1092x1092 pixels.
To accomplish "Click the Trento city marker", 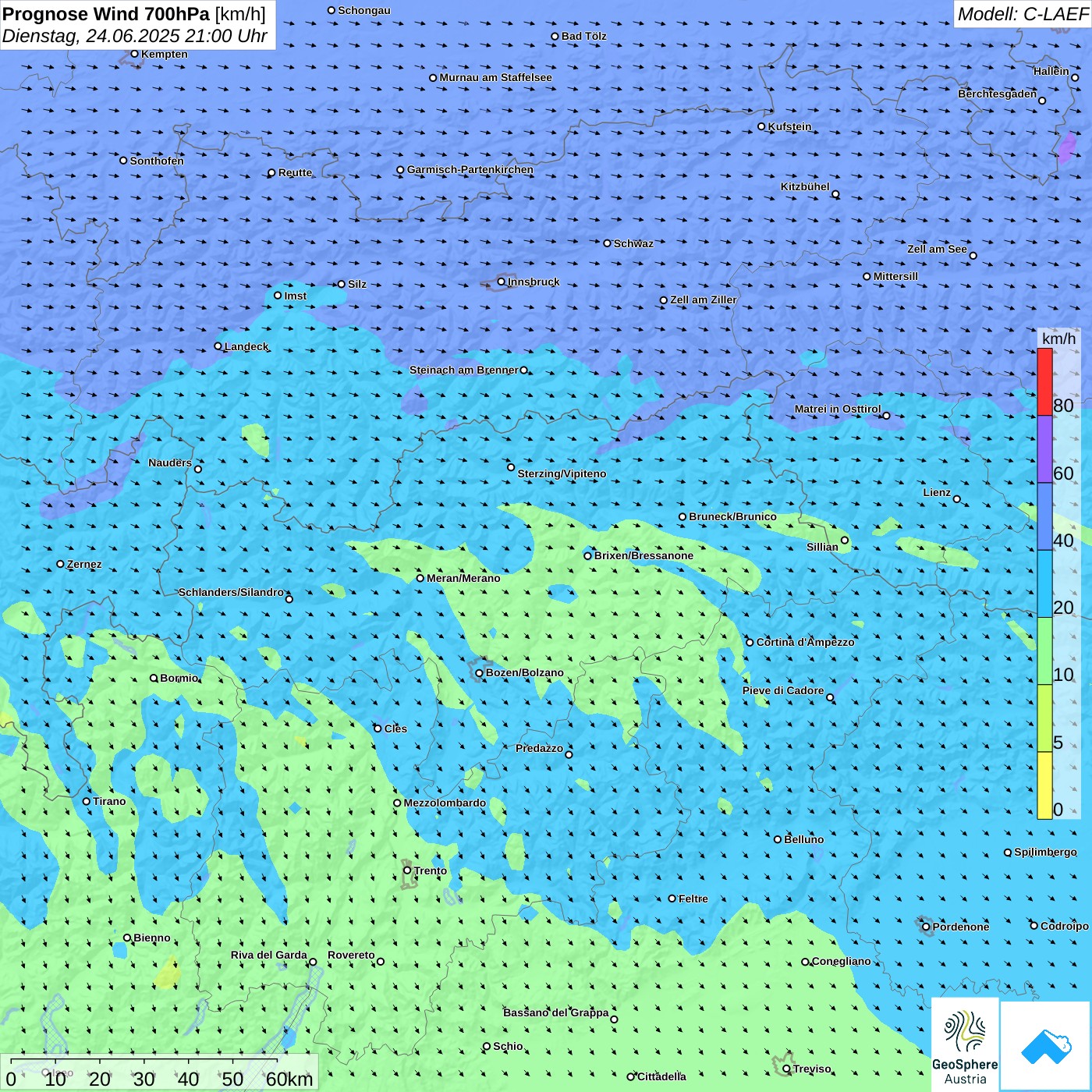I will click(407, 870).
